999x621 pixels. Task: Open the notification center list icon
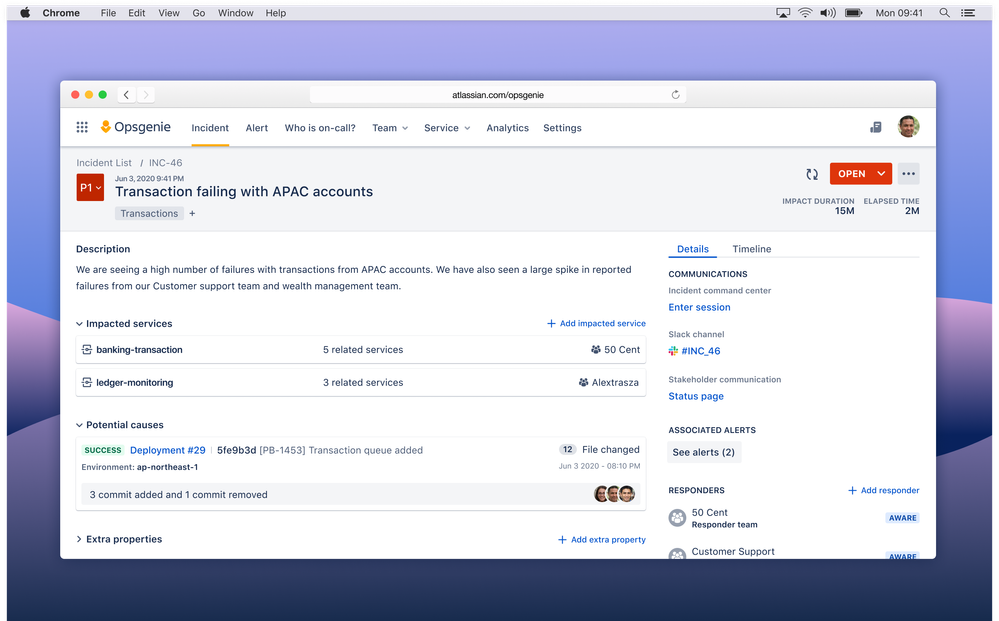pos(968,13)
